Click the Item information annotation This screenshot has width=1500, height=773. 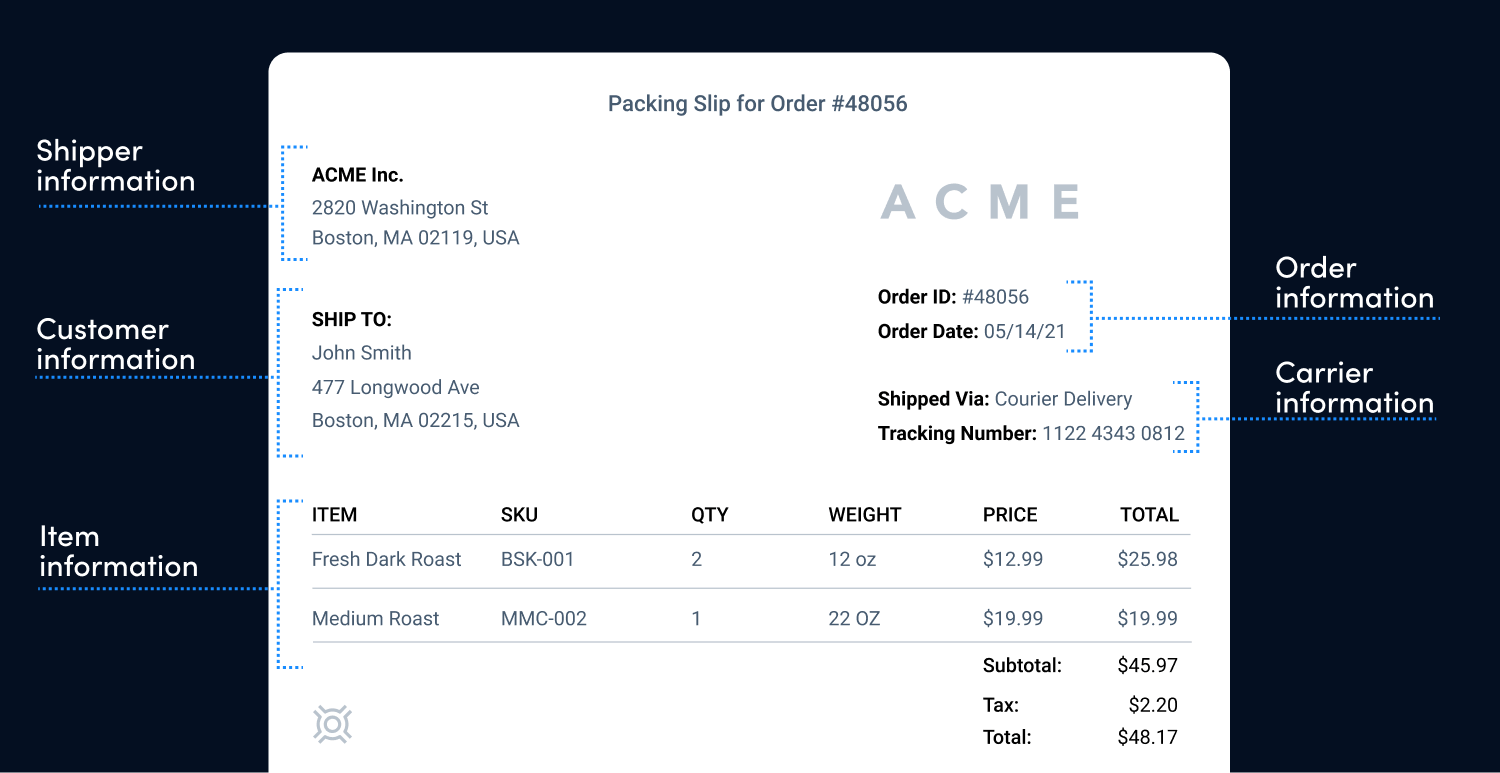tap(118, 551)
